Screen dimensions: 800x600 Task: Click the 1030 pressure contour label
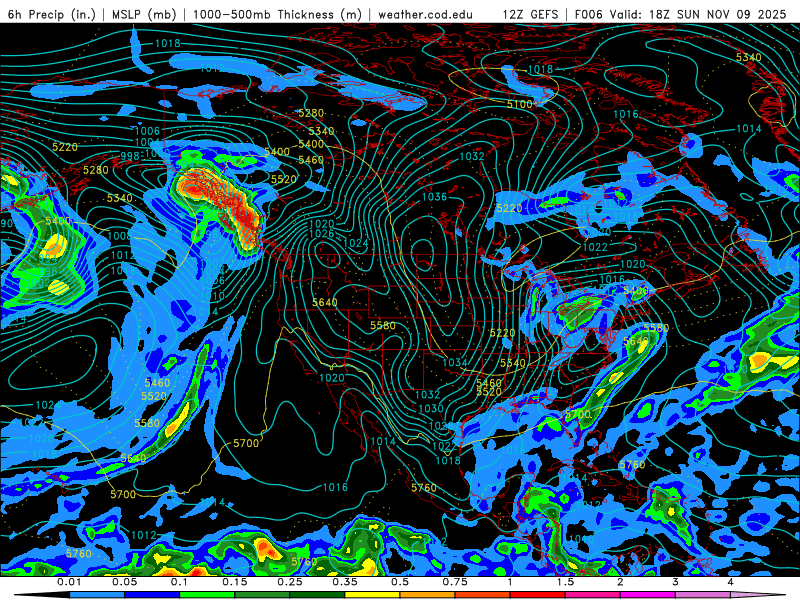[x=431, y=408]
